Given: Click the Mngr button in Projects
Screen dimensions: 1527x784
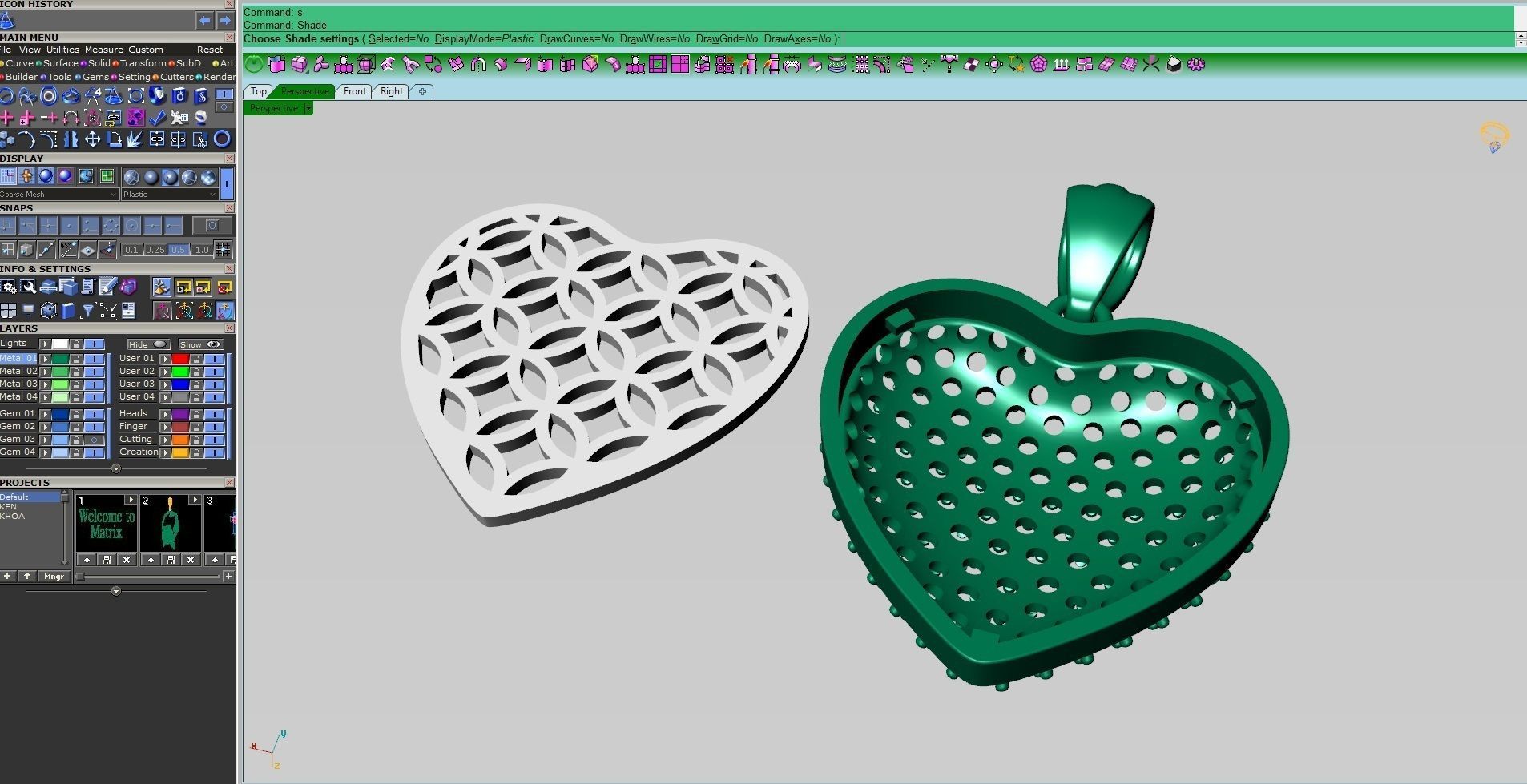Looking at the screenshot, I should click(54, 576).
